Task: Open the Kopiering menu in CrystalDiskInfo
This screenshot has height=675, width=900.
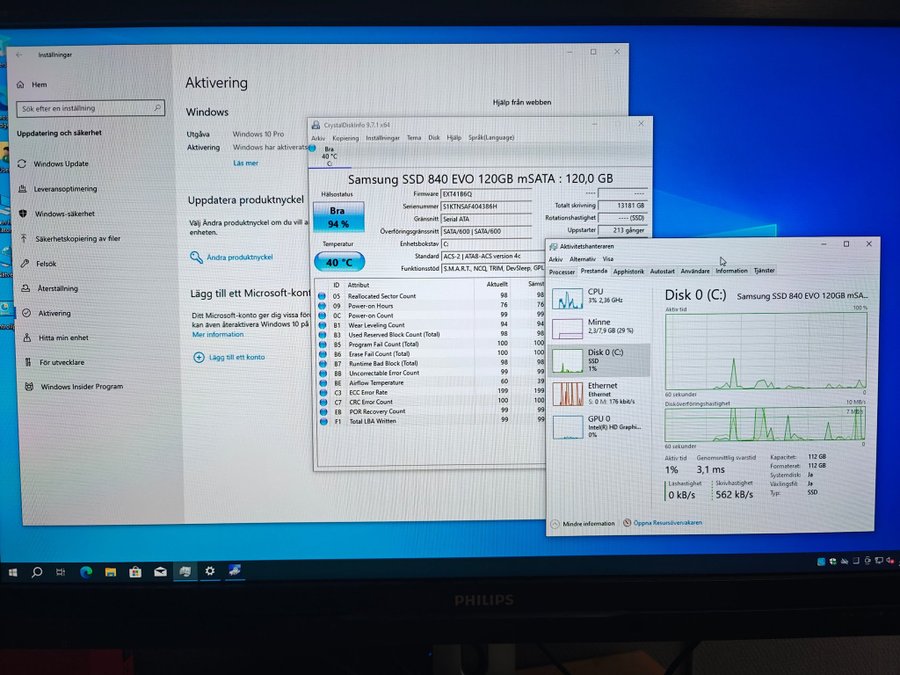Action: coord(346,138)
